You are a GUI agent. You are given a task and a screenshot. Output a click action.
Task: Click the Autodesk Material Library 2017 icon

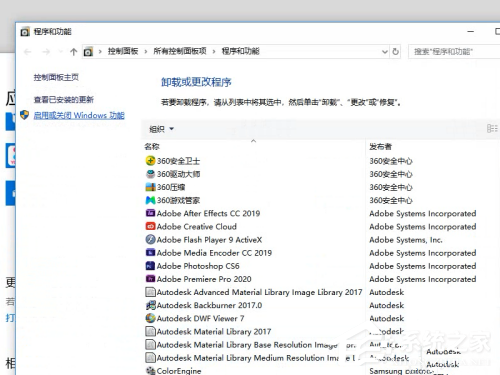(x=150, y=331)
